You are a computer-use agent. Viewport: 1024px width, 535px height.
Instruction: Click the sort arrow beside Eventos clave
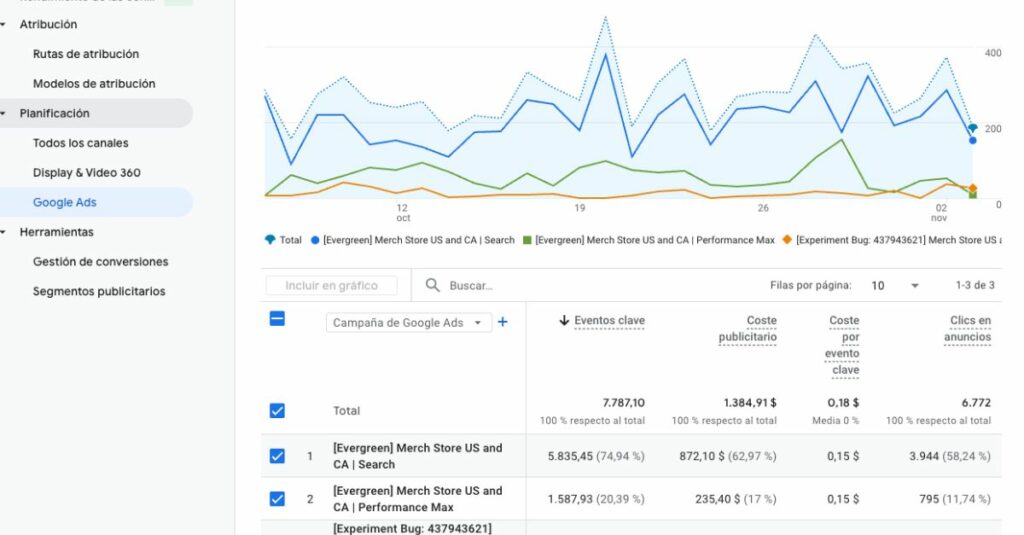click(564, 321)
